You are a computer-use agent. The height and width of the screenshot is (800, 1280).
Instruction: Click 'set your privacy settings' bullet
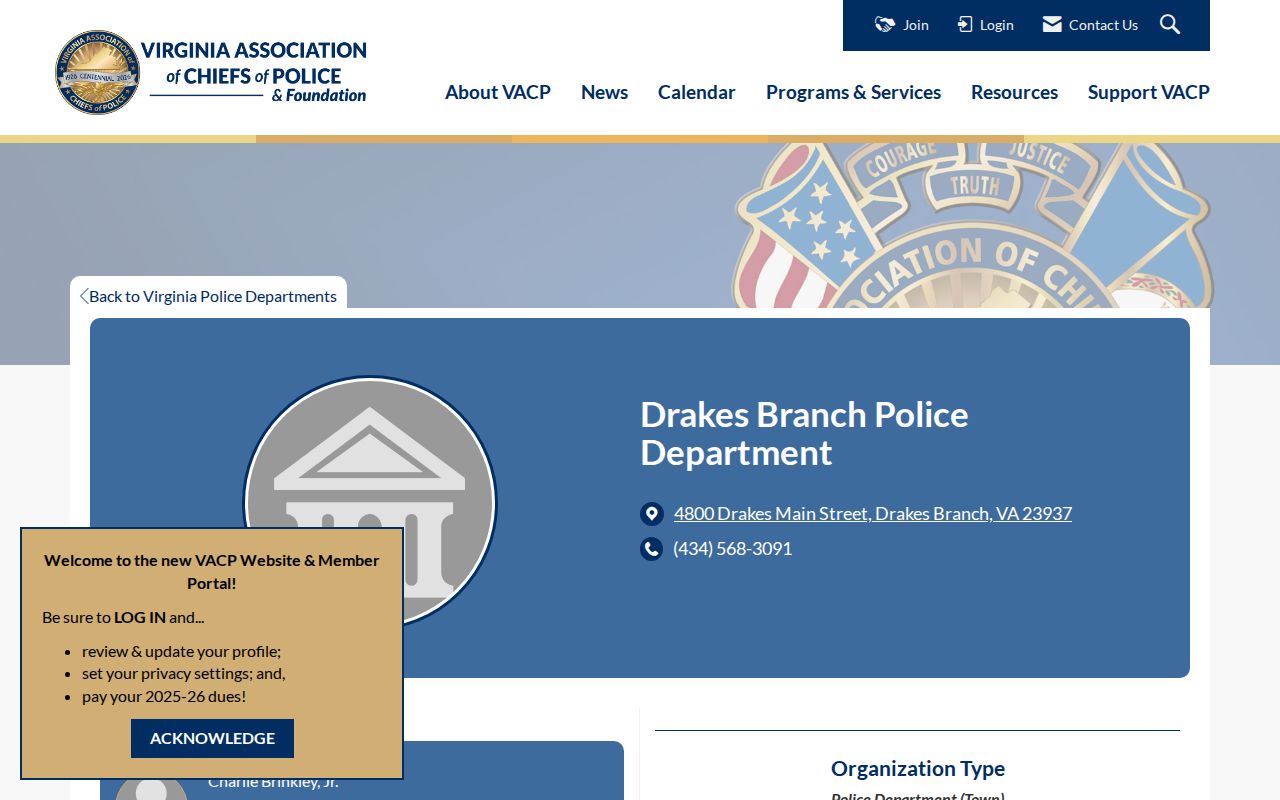coord(184,673)
